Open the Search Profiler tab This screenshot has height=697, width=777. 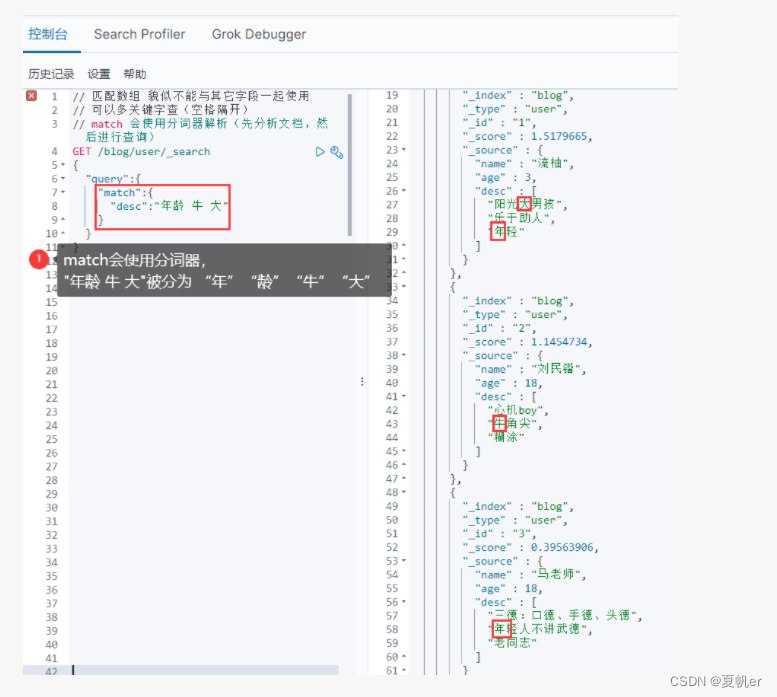[x=139, y=34]
